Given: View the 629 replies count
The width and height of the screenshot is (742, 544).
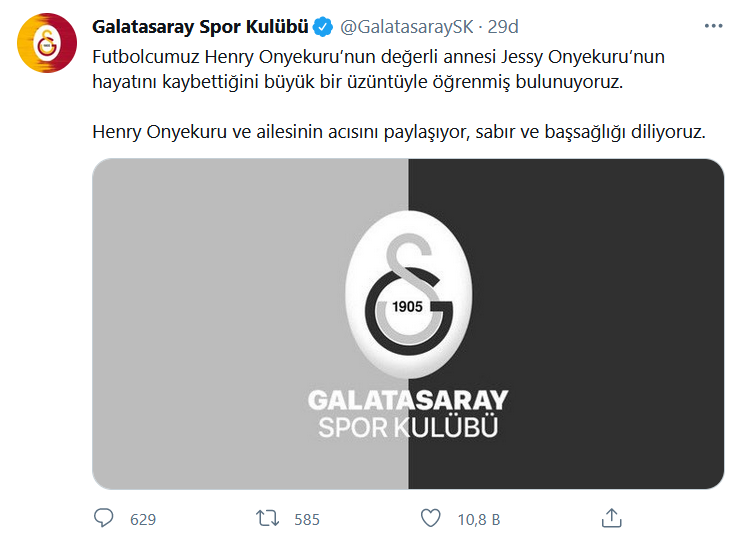Looking at the screenshot, I should click(x=143, y=520).
